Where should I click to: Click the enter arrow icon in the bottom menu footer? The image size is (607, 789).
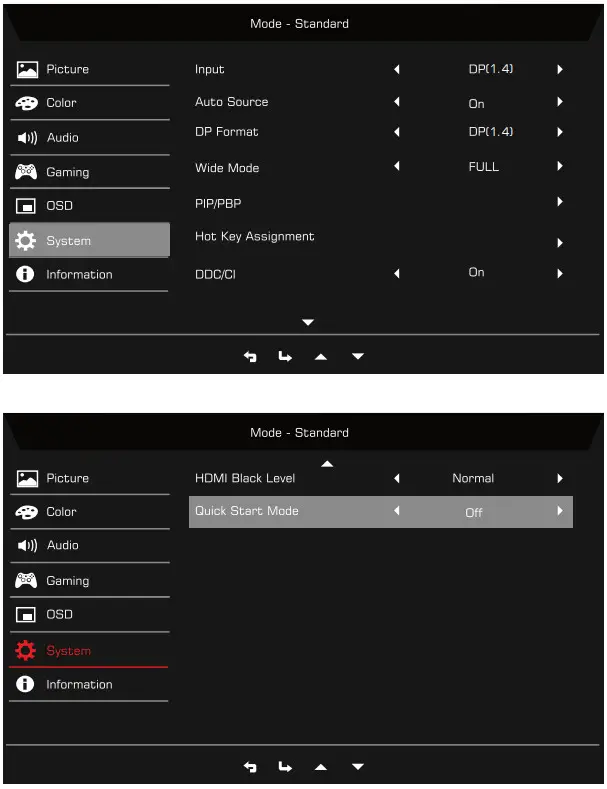click(x=285, y=767)
